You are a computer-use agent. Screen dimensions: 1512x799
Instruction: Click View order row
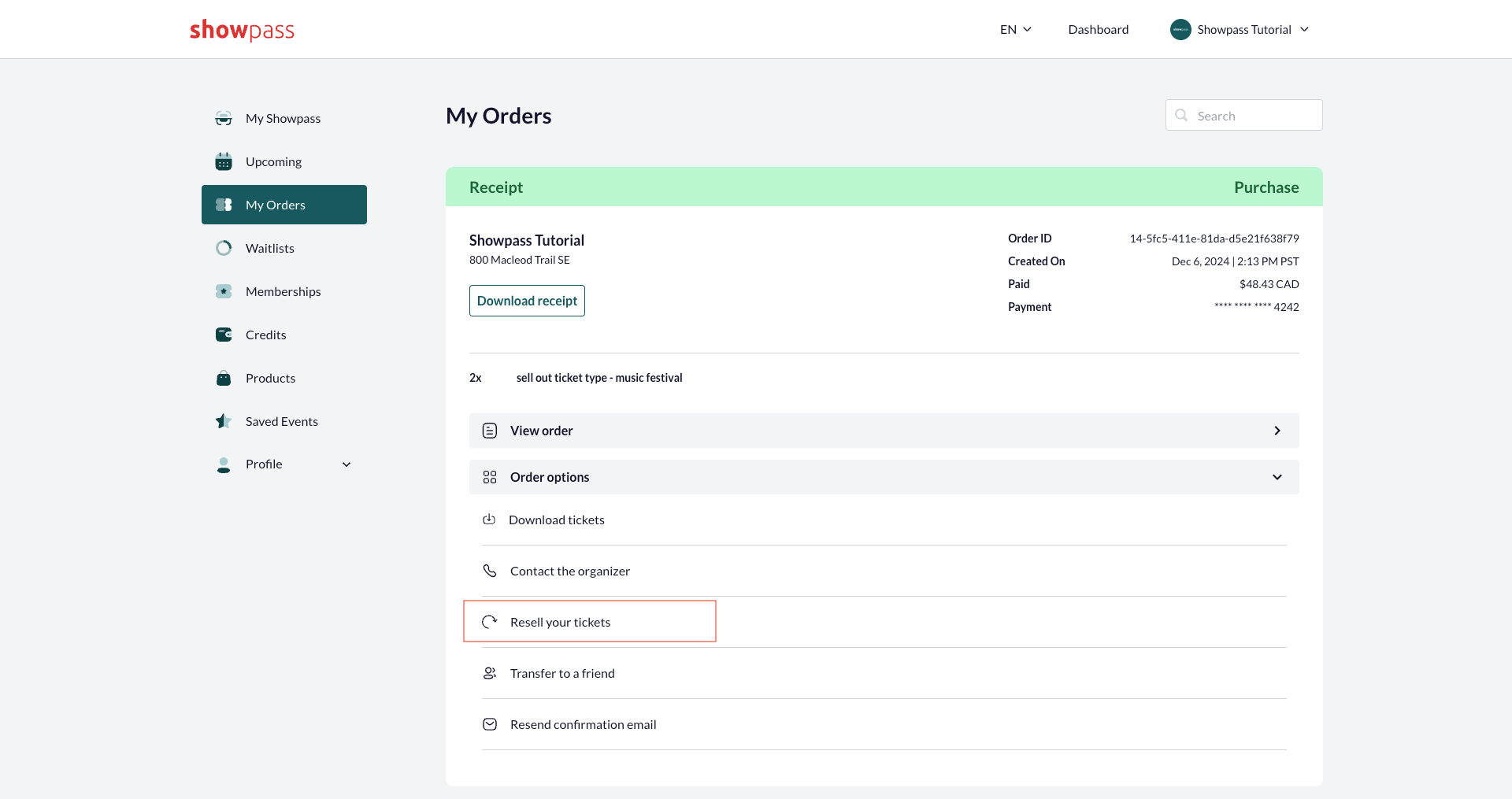pyautogui.click(x=884, y=431)
